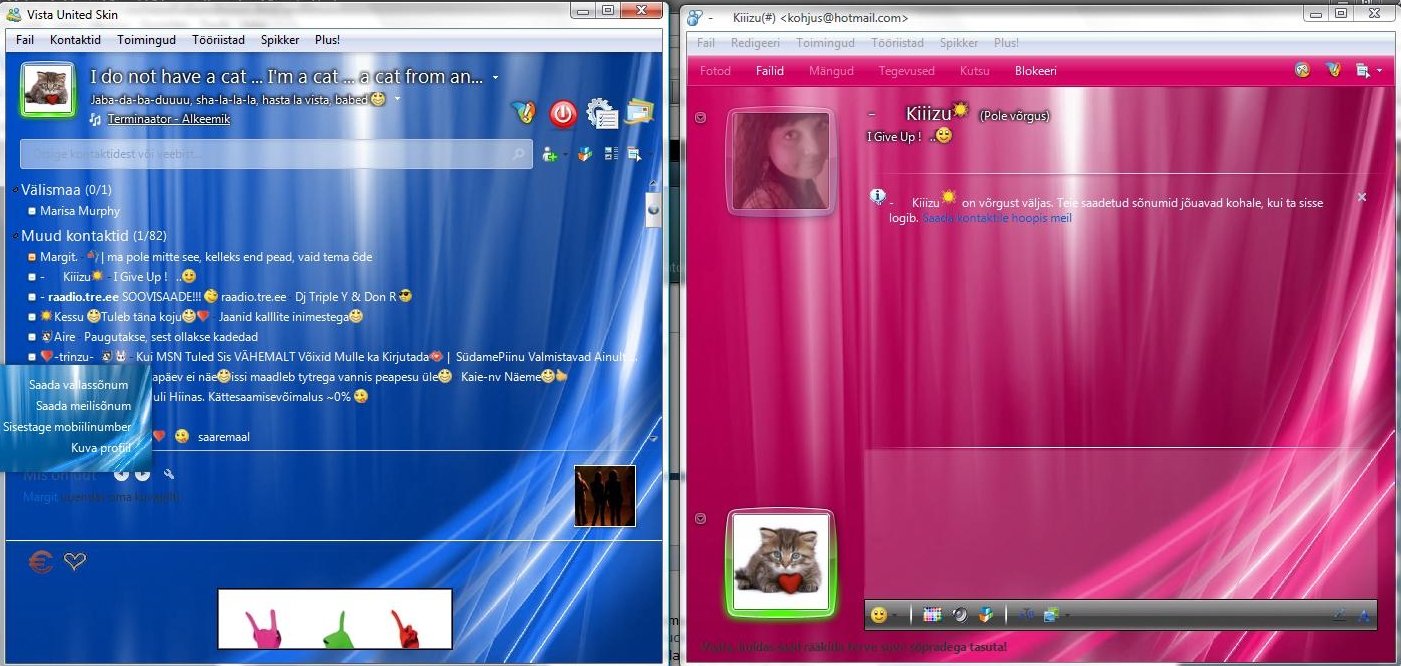Hide my kitten display picture using arrow toggle
The height and width of the screenshot is (666, 1401).
point(700,518)
